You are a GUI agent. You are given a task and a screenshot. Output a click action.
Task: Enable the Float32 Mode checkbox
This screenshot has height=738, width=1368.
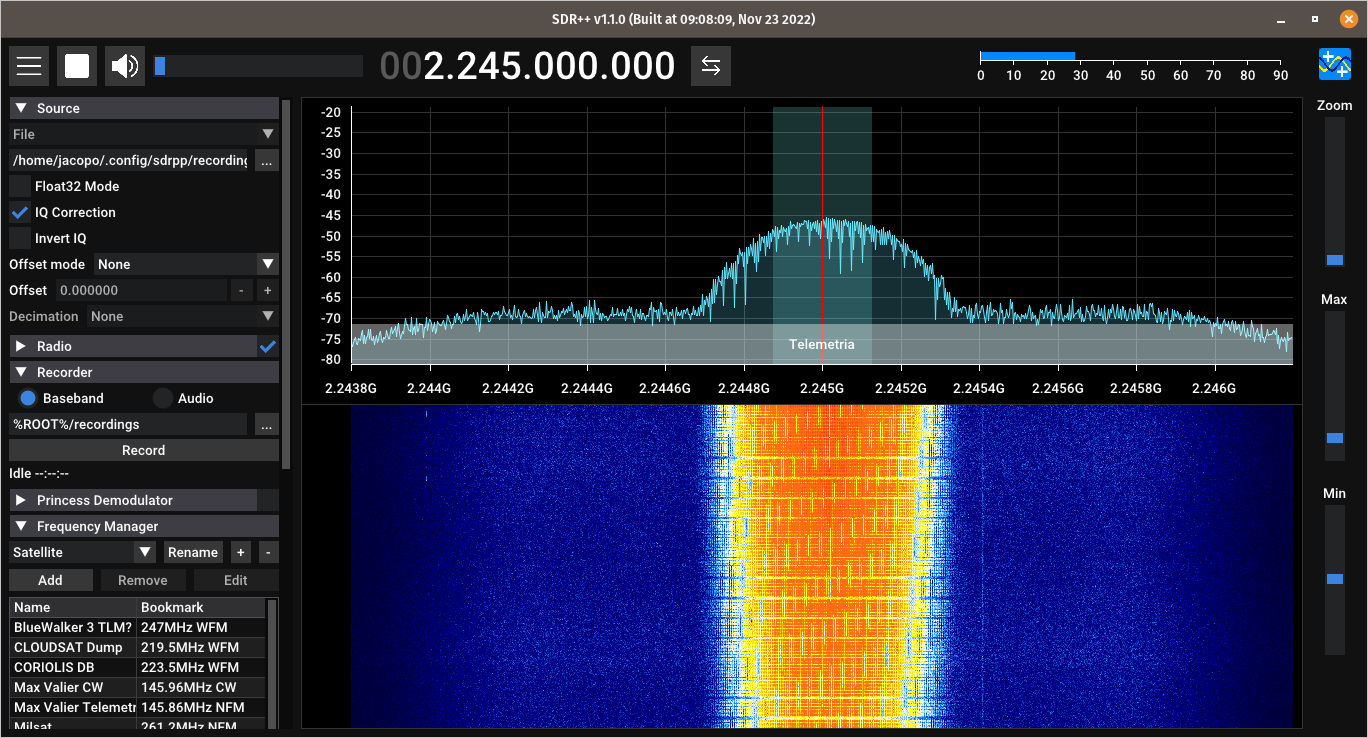(x=20, y=186)
